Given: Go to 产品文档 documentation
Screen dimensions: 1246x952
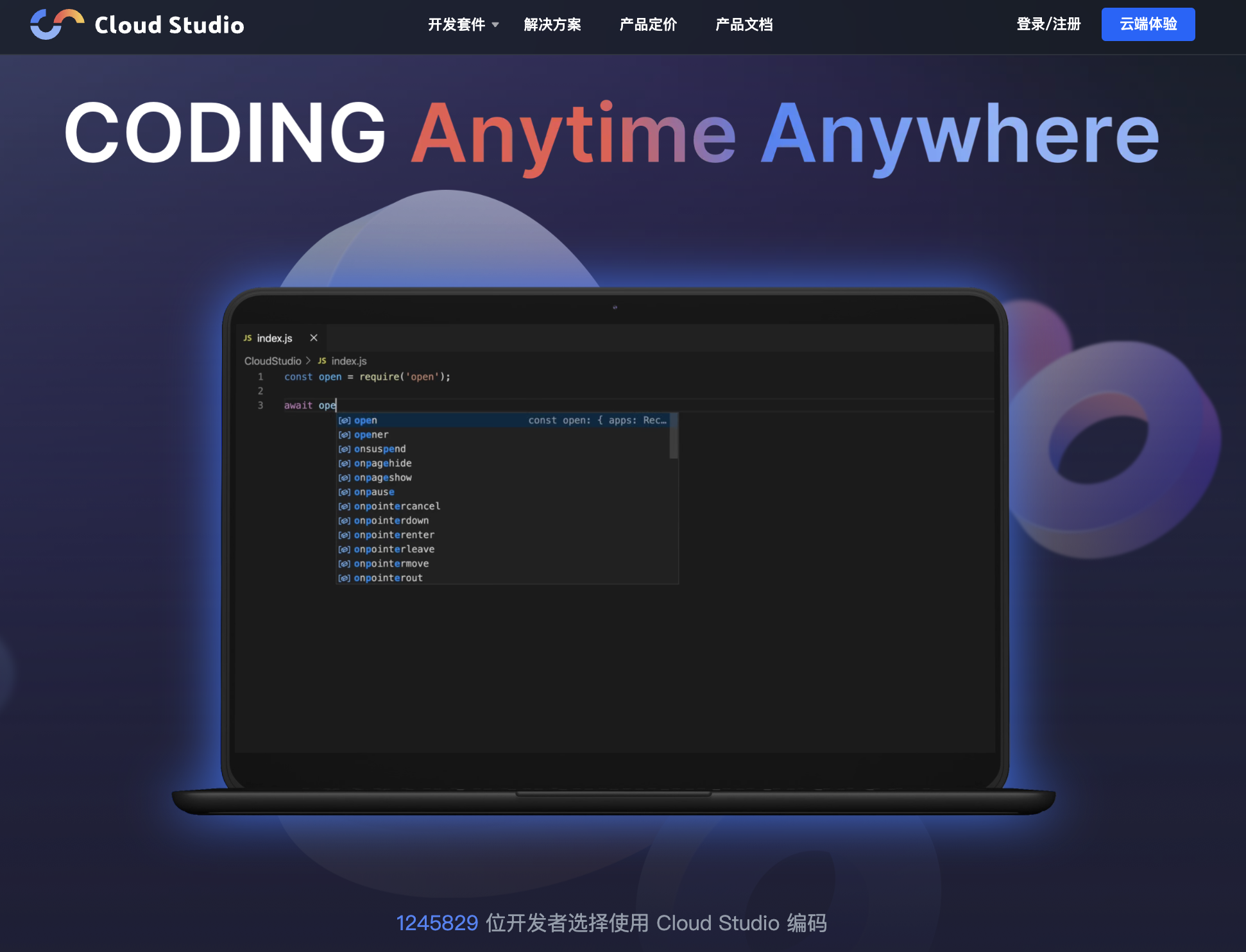Looking at the screenshot, I should 744,25.
